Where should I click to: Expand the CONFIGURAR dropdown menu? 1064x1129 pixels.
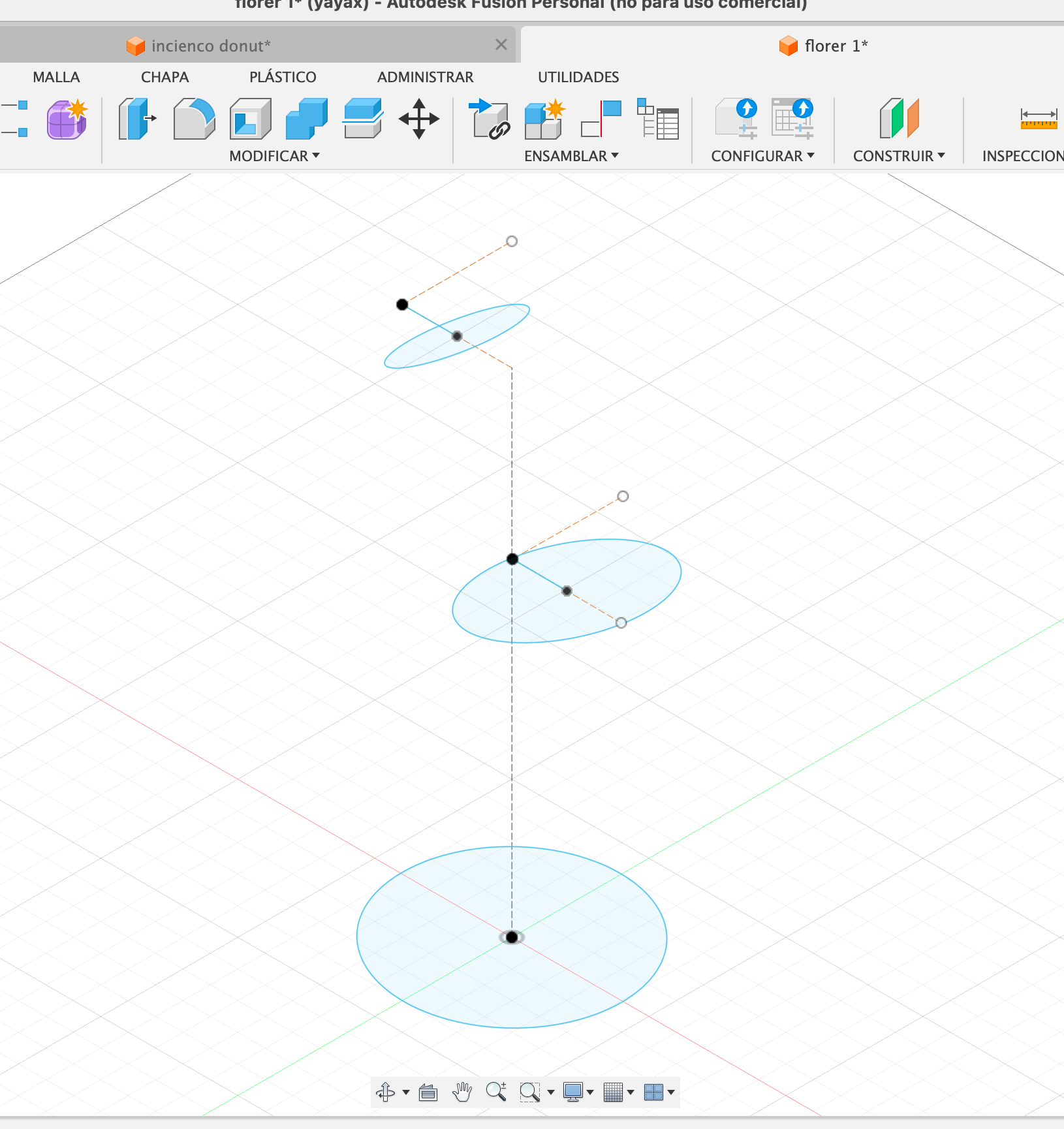coord(762,156)
